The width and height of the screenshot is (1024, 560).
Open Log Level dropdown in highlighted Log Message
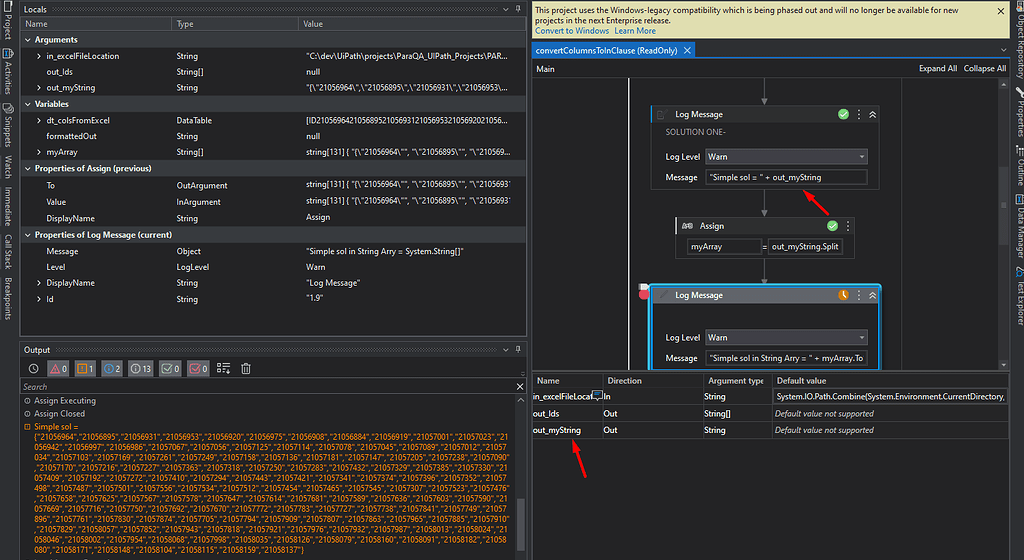(787, 337)
